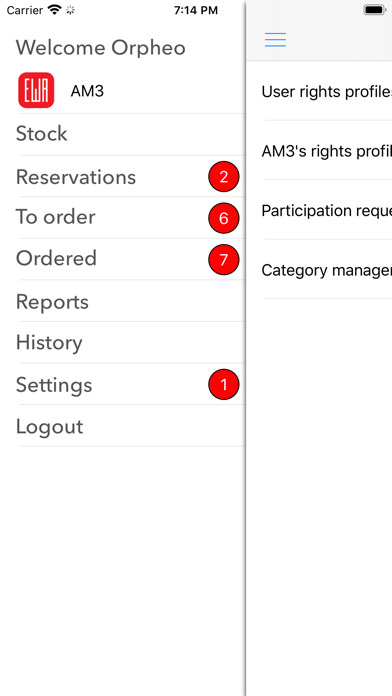Open the Stock menu item
This screenshot has width=392, height=696.
[x=123, y=134]
